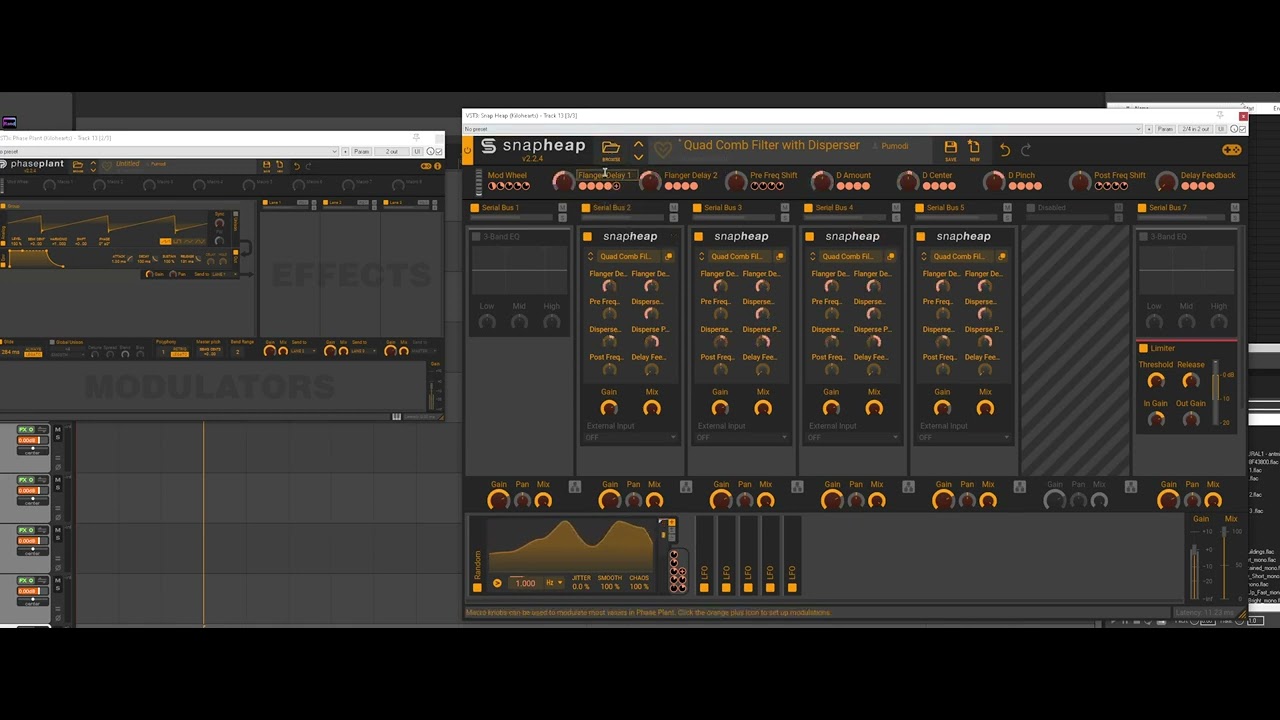Open External Input dropdown in Serial Bus 5

tap(963, 438)
